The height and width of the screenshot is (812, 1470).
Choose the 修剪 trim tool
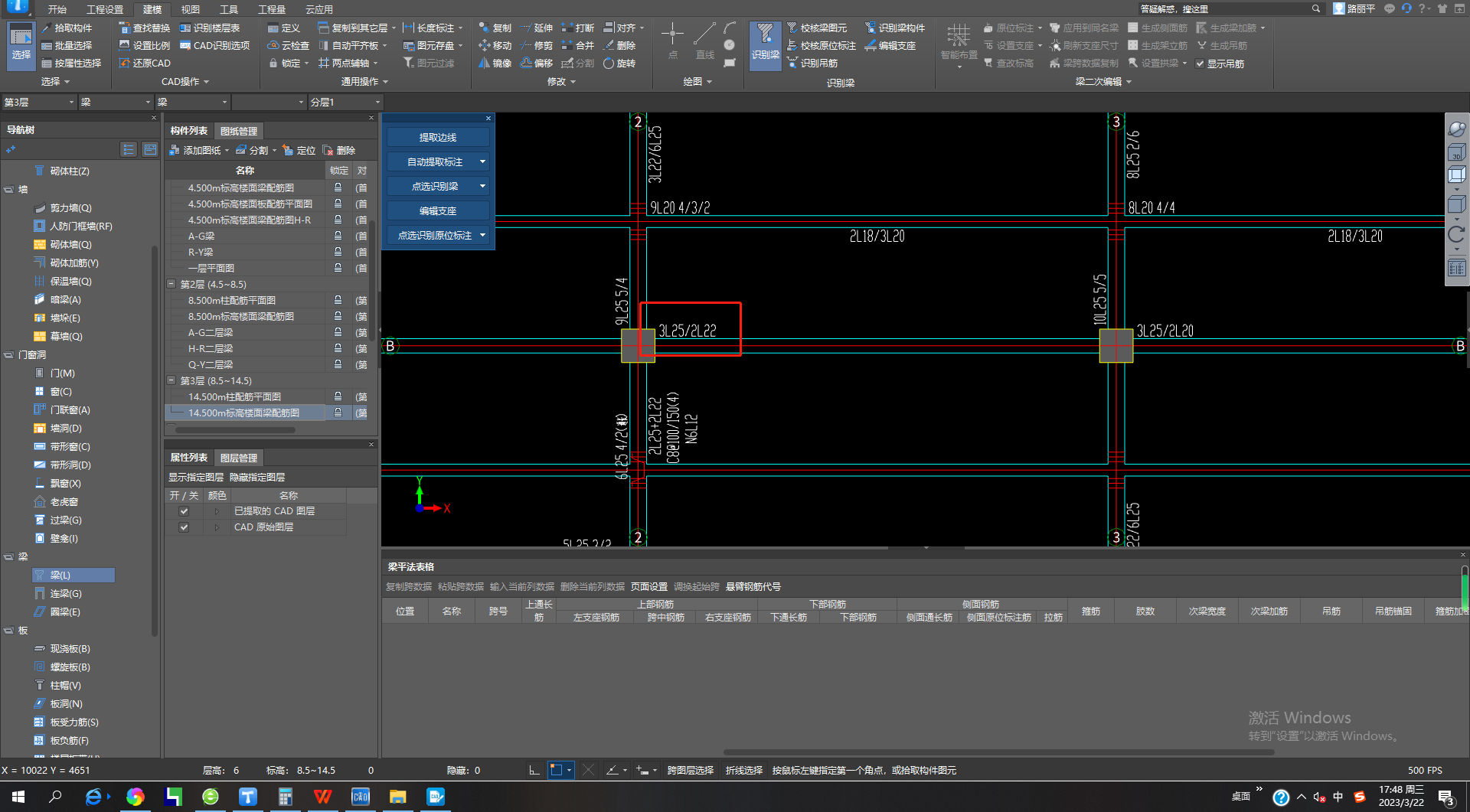pos(536,46)
